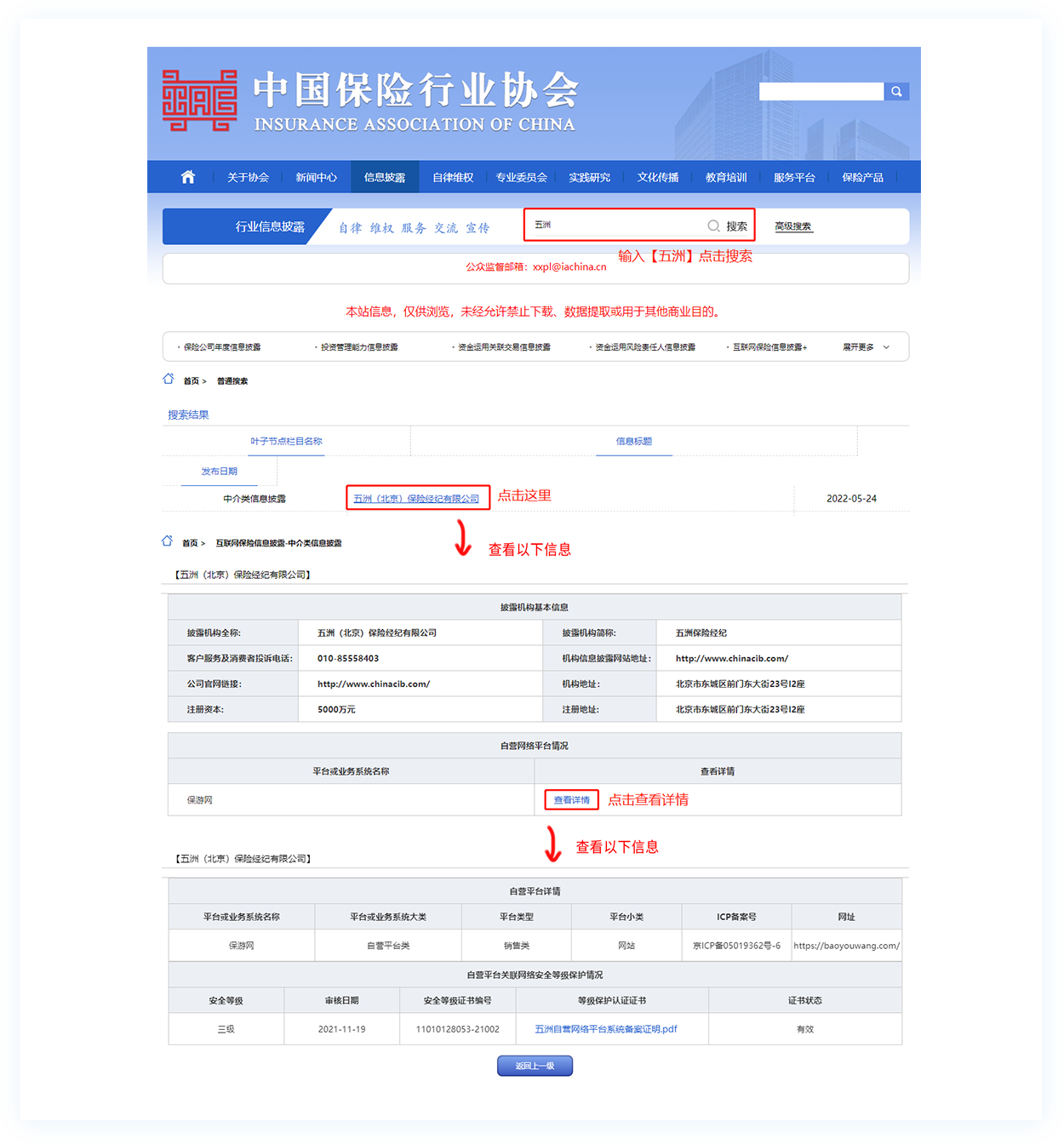
Task: Open 保险公司年度信息披露 link
Action: 222,347
